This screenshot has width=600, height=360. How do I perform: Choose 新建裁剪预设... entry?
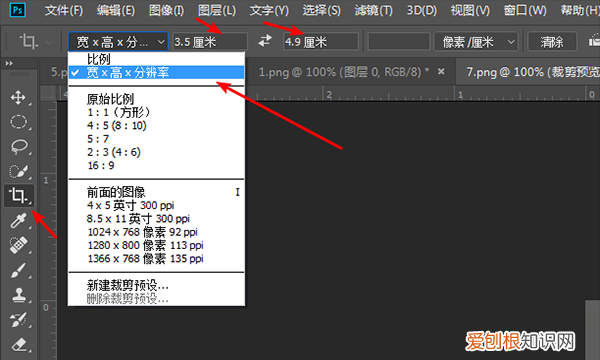(x=156, y=285)
